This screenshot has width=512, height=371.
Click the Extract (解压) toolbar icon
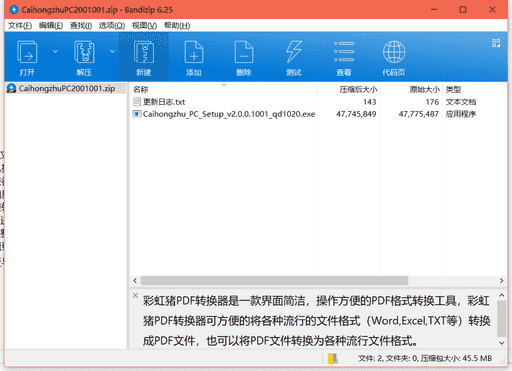[84, 52]
